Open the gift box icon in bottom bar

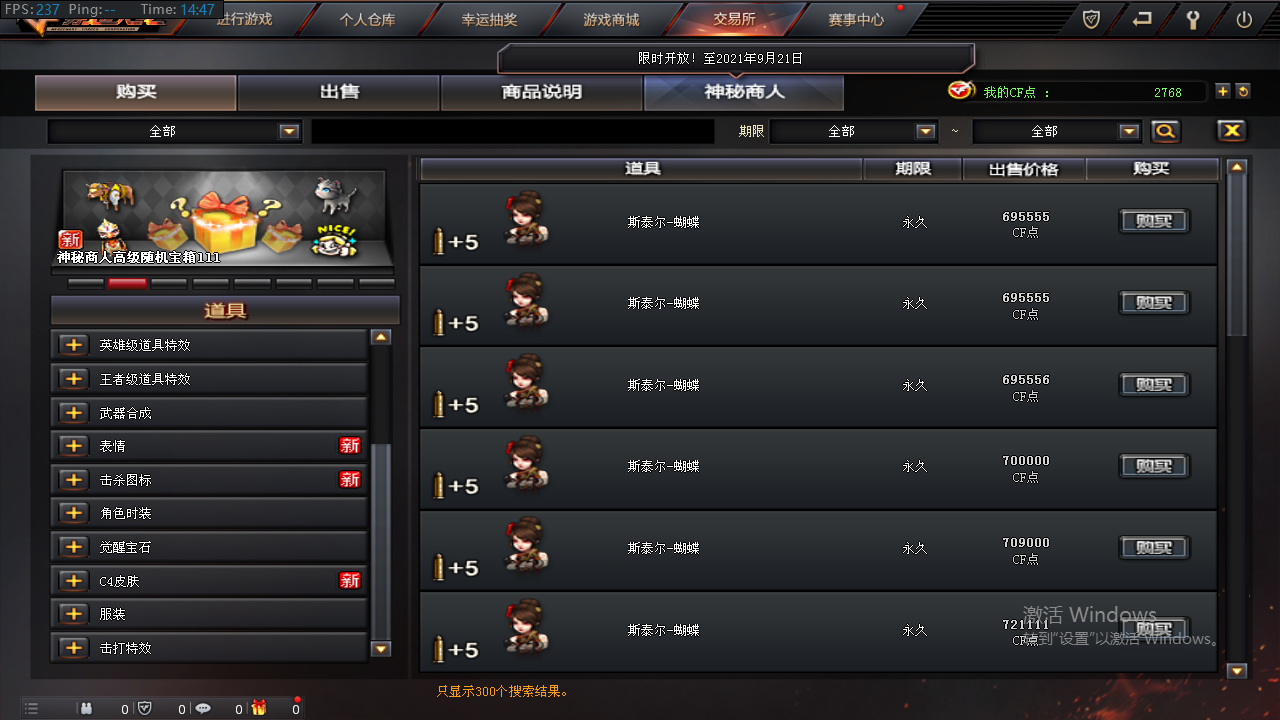[x=259, y=708]
